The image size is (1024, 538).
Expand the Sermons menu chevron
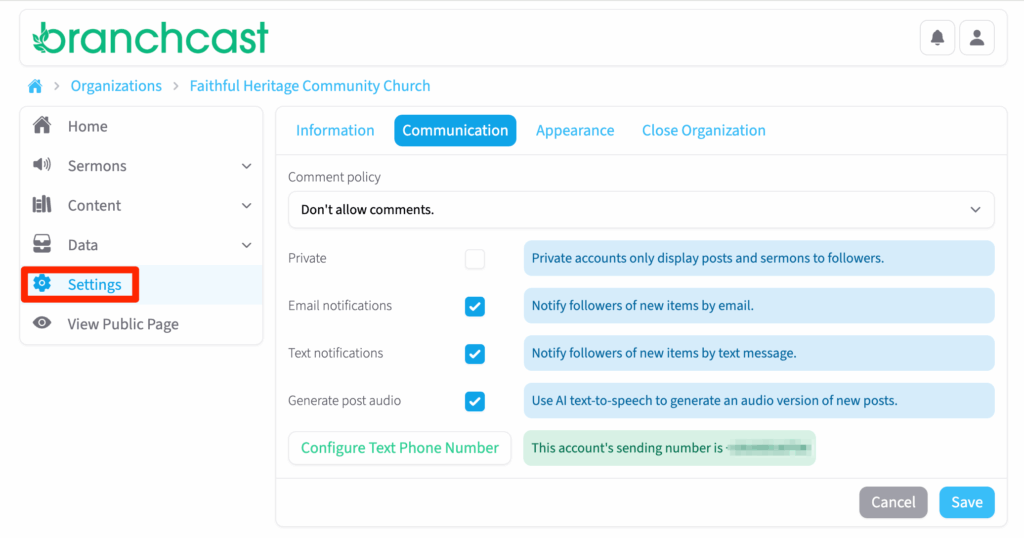pos(247,166)
